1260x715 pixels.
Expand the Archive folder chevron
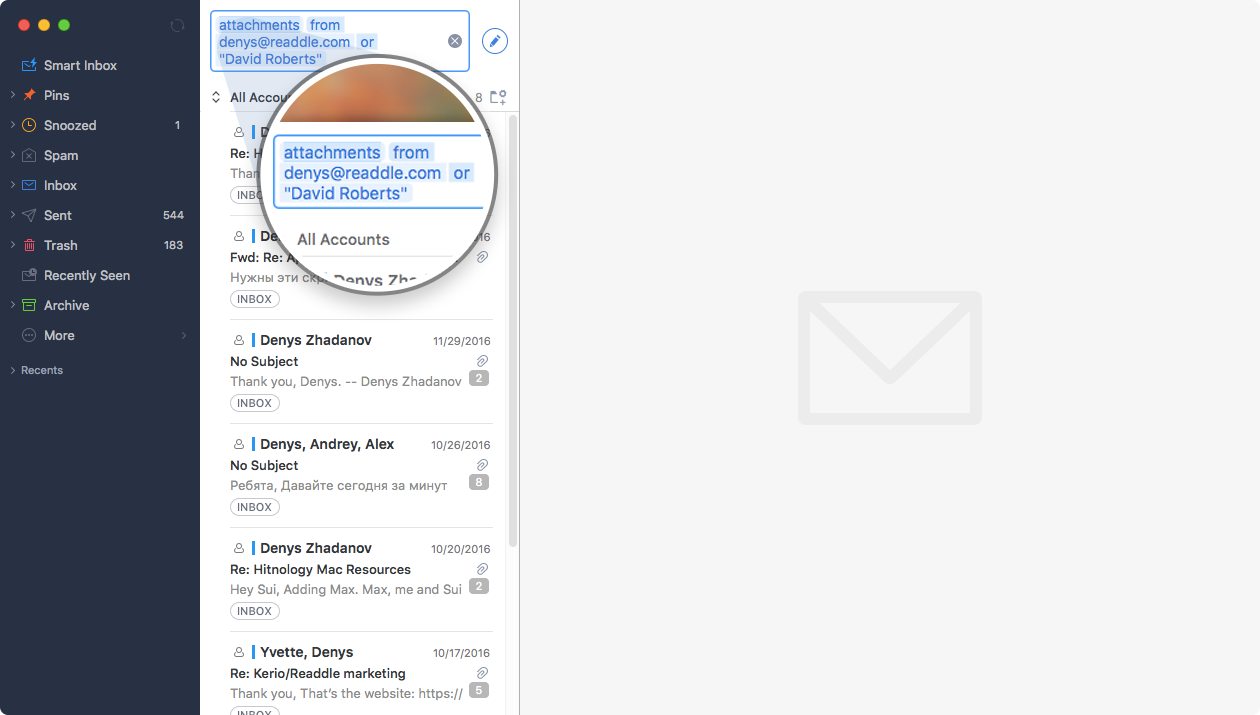(12, 305)
